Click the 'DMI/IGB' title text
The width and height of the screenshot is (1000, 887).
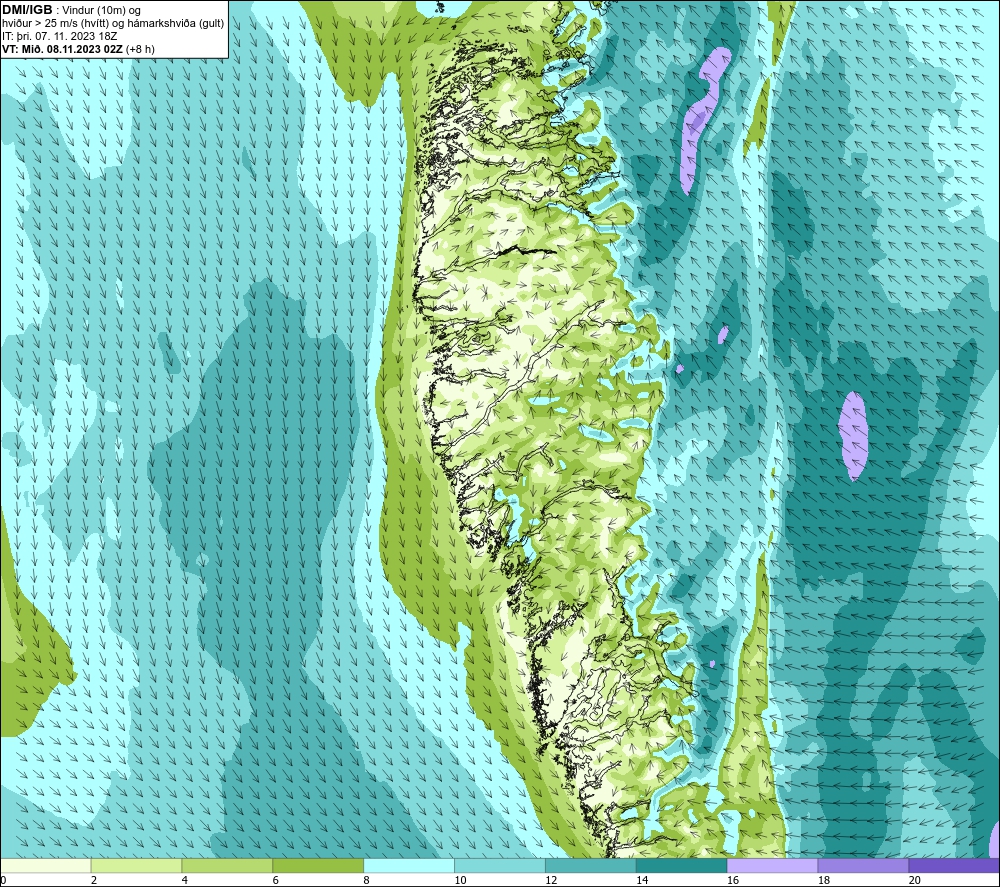(x=27, y=10)
